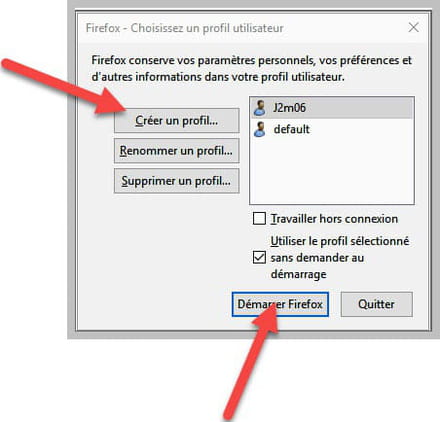Uncheck Utiliser le profil sélectionné checkbox
This screenshot has height=422, width=440.
pyautogui.click(x=259, y=257)
